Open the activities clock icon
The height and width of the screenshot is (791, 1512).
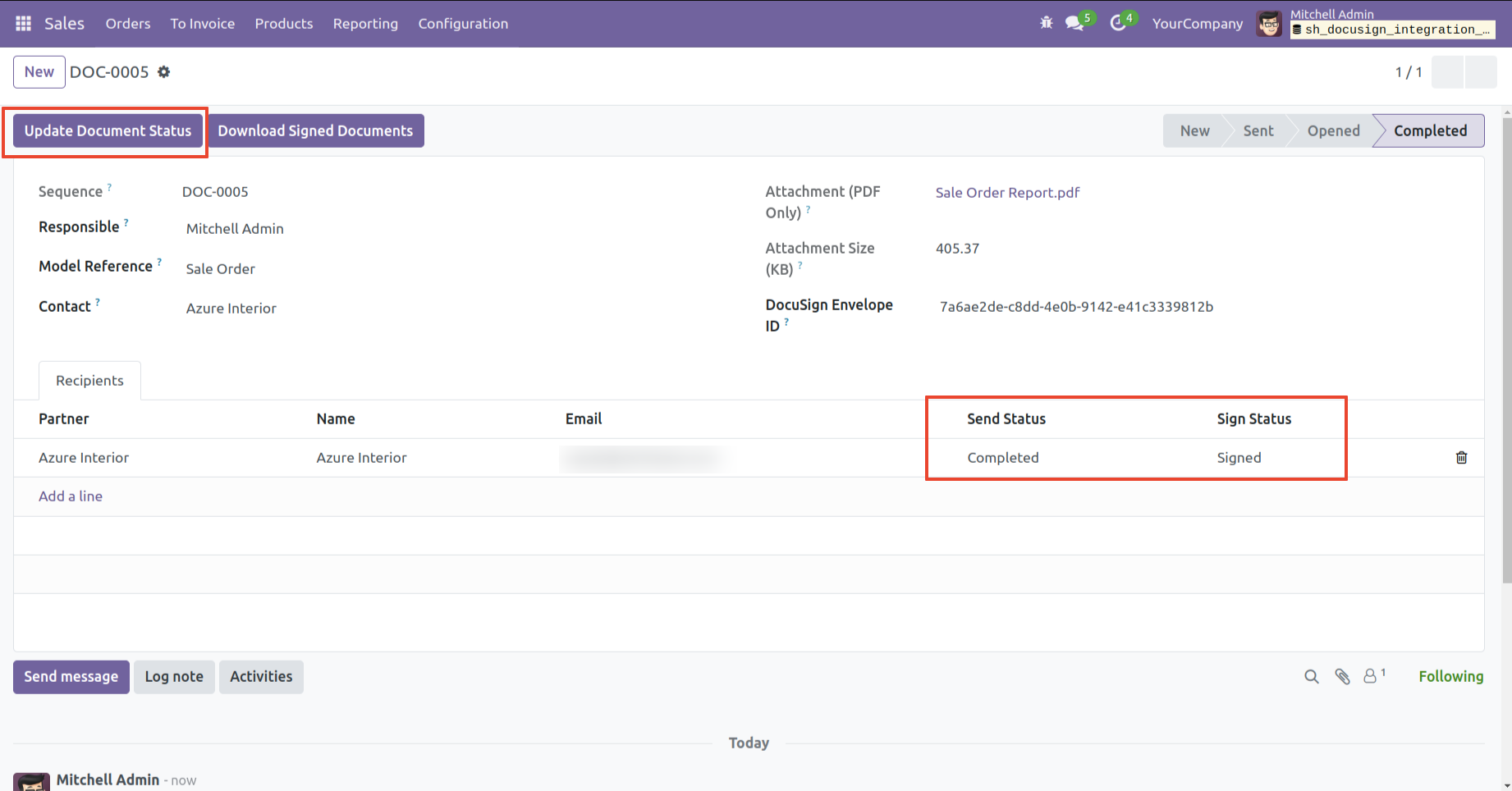tap(1118, 23)
